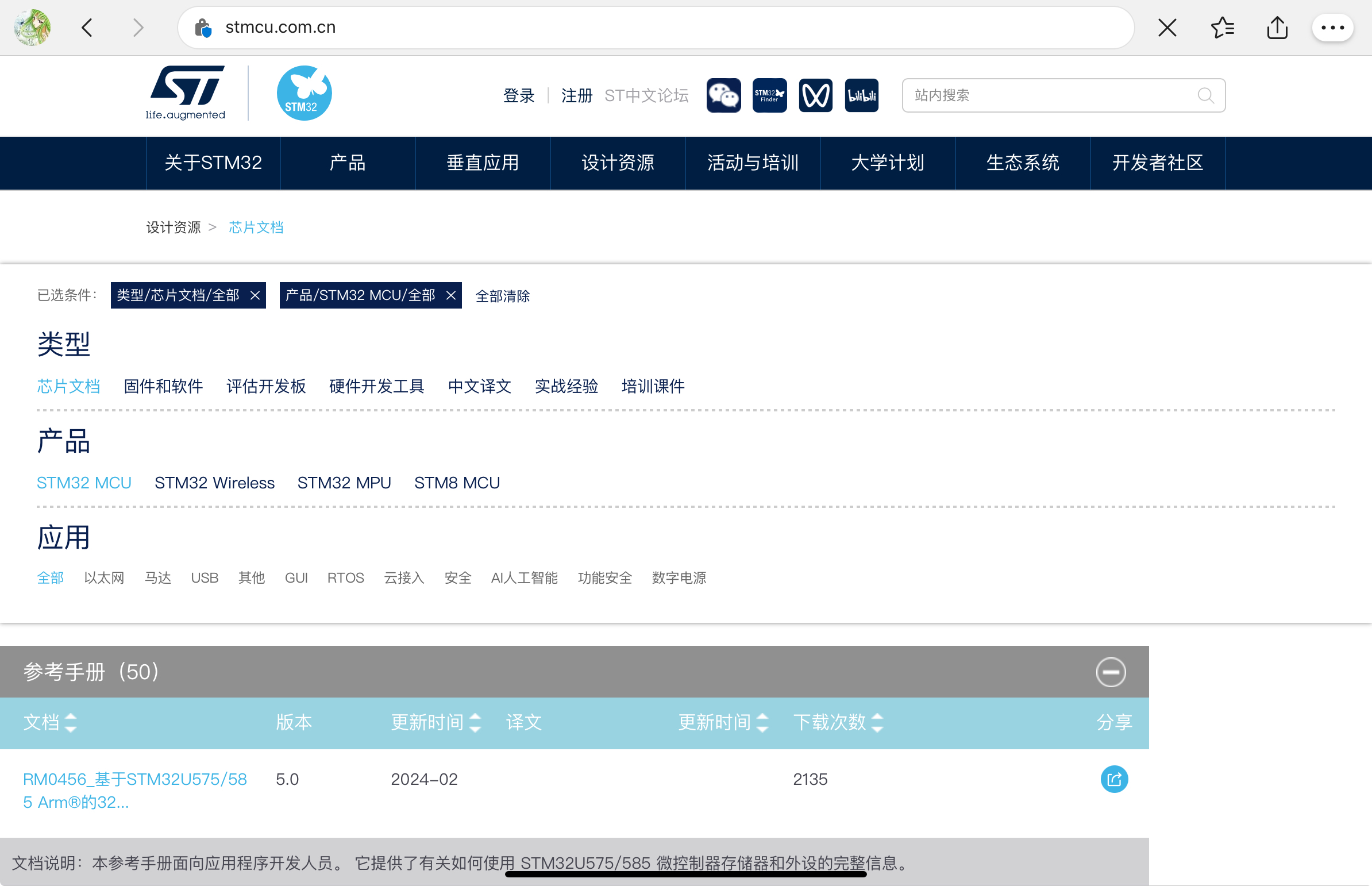Select the 芯片文档 type filter
Image resolution: width=1372 pixels, height=886 pixels.
pyautogui.click(x=68, y=386)
